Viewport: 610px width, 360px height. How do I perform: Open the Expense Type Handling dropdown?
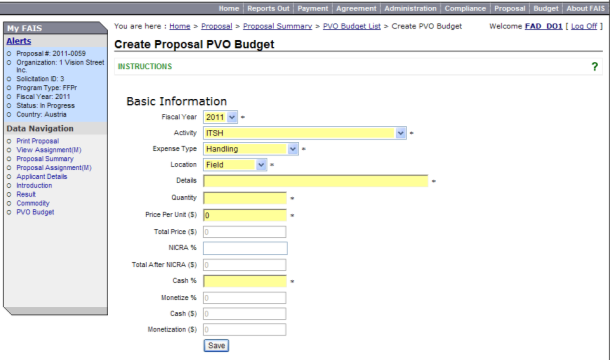251,149
